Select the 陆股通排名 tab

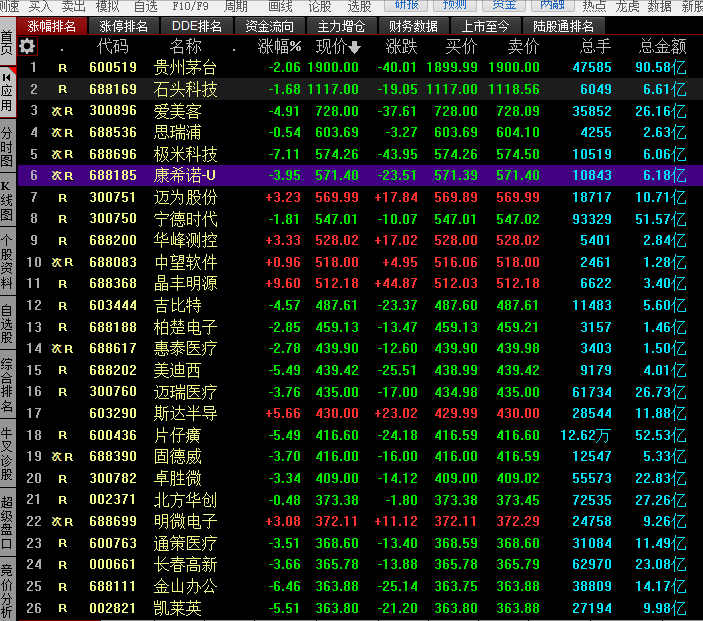[x=563, y=26]
